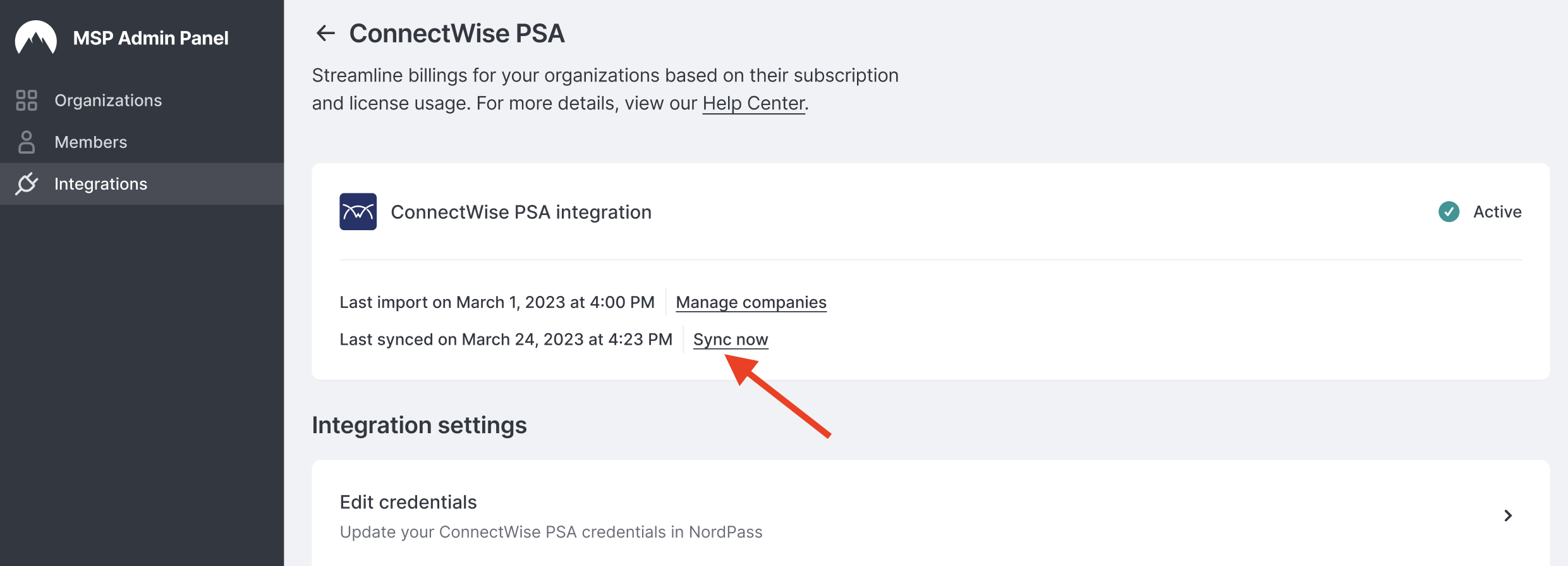Click the Integrations plug icon
Viewport: 1568px width, 566px height.
27,184
